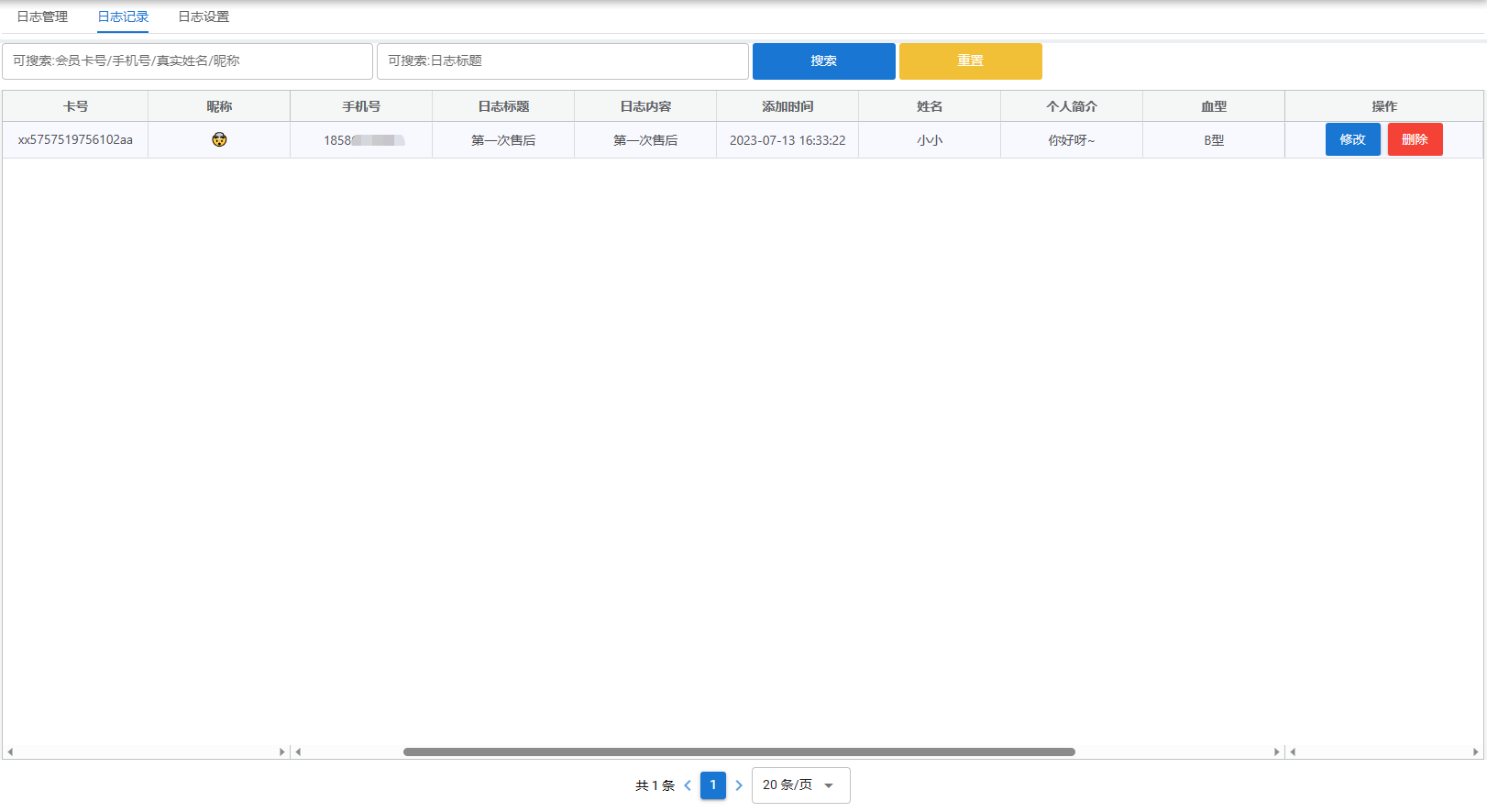This screenshot has width=1487, height=812.
Task: Click the 血型 column header
Action: (x=1214, y=106)
